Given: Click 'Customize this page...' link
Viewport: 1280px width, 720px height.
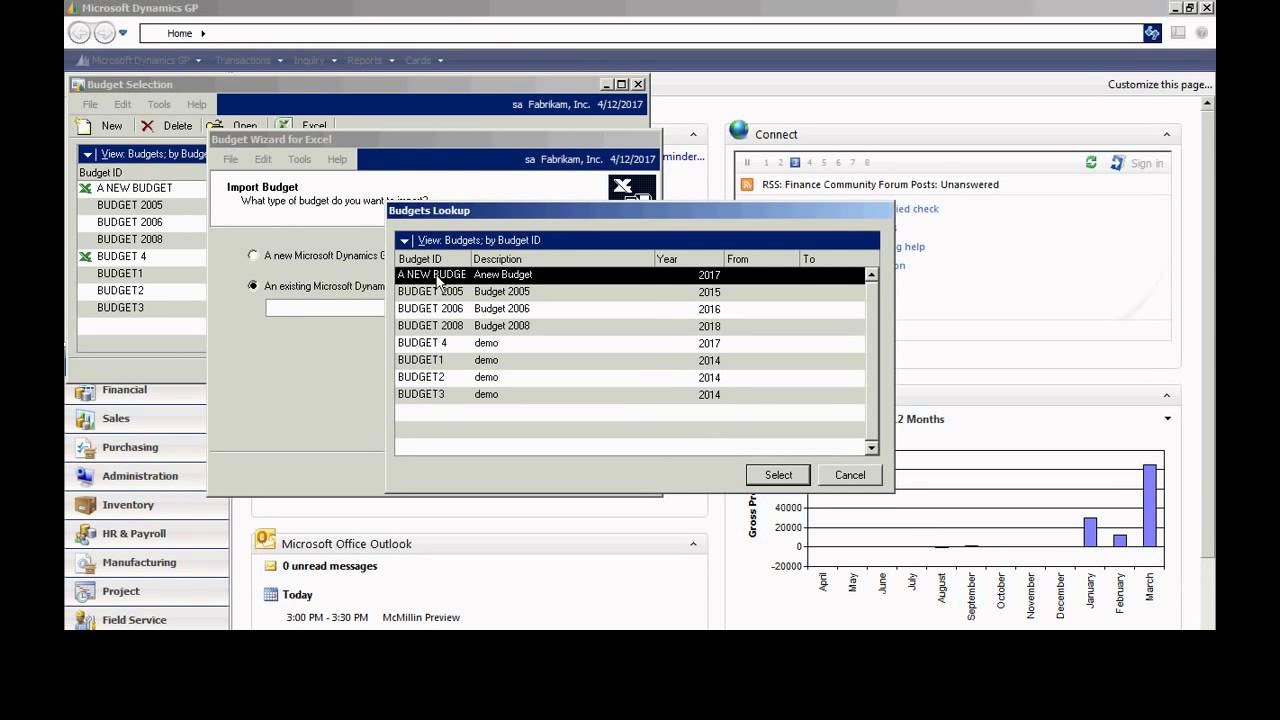Looking at the screenshot, I should [1160, 85].
